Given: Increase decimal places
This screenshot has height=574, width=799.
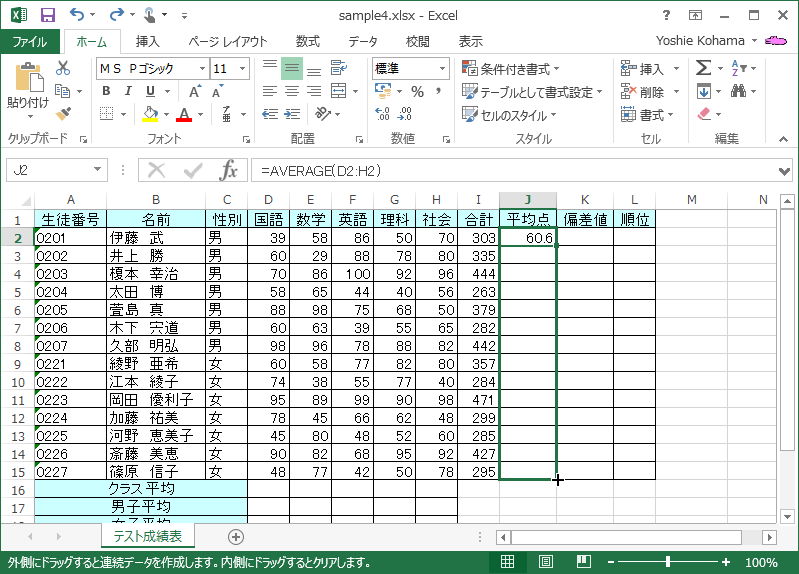Looking at the screenshot, I should [382, 114].
